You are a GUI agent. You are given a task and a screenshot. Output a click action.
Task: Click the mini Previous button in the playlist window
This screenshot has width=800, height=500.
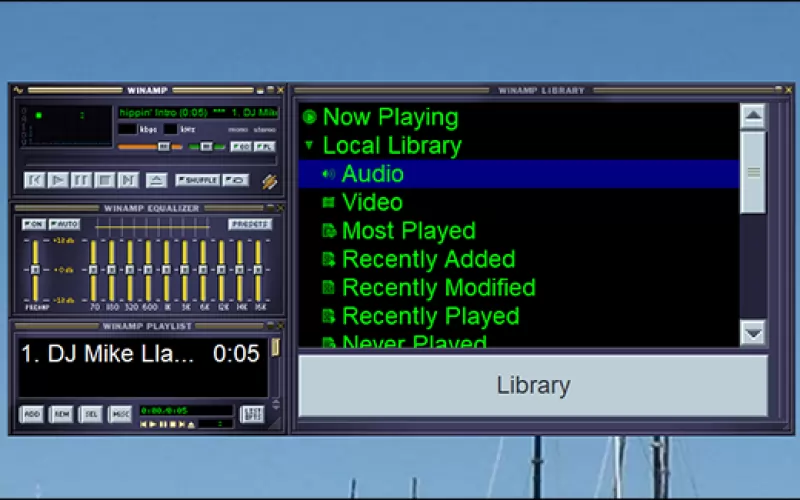(143, 424)
